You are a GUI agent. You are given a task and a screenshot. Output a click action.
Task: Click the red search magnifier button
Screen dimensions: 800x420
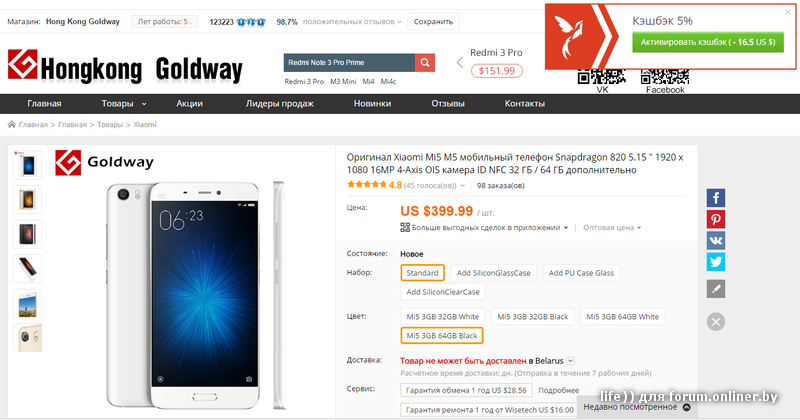point(424,63)
